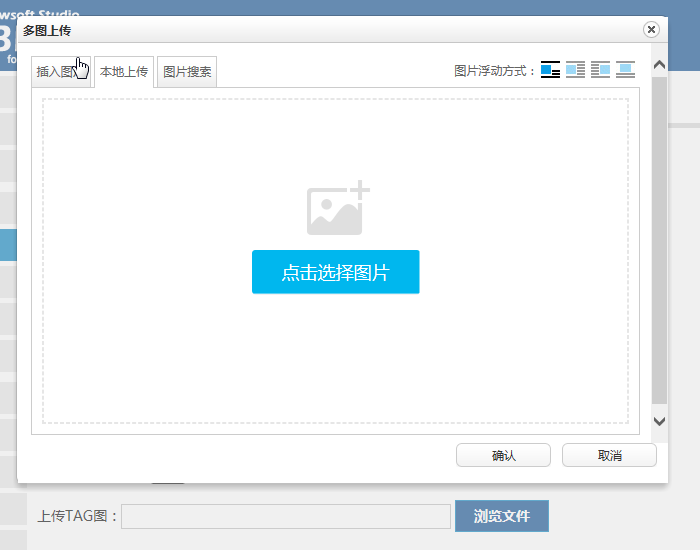Viewport: 700px width, 550px height.
Task: Choose the left float image layout icon
Action: 575,70
